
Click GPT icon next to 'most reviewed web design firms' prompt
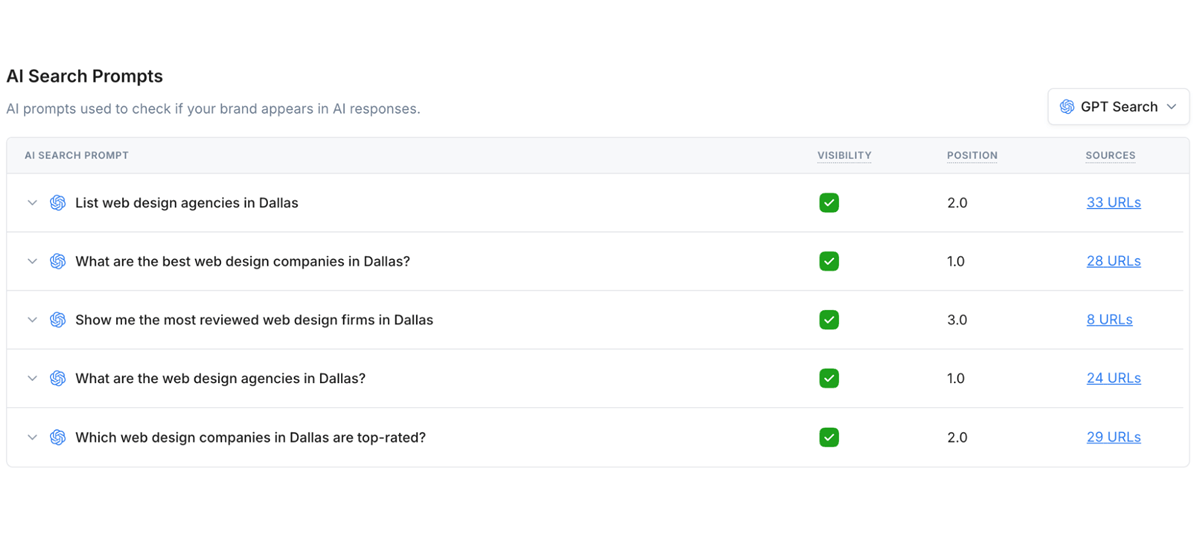click(58, 320)
